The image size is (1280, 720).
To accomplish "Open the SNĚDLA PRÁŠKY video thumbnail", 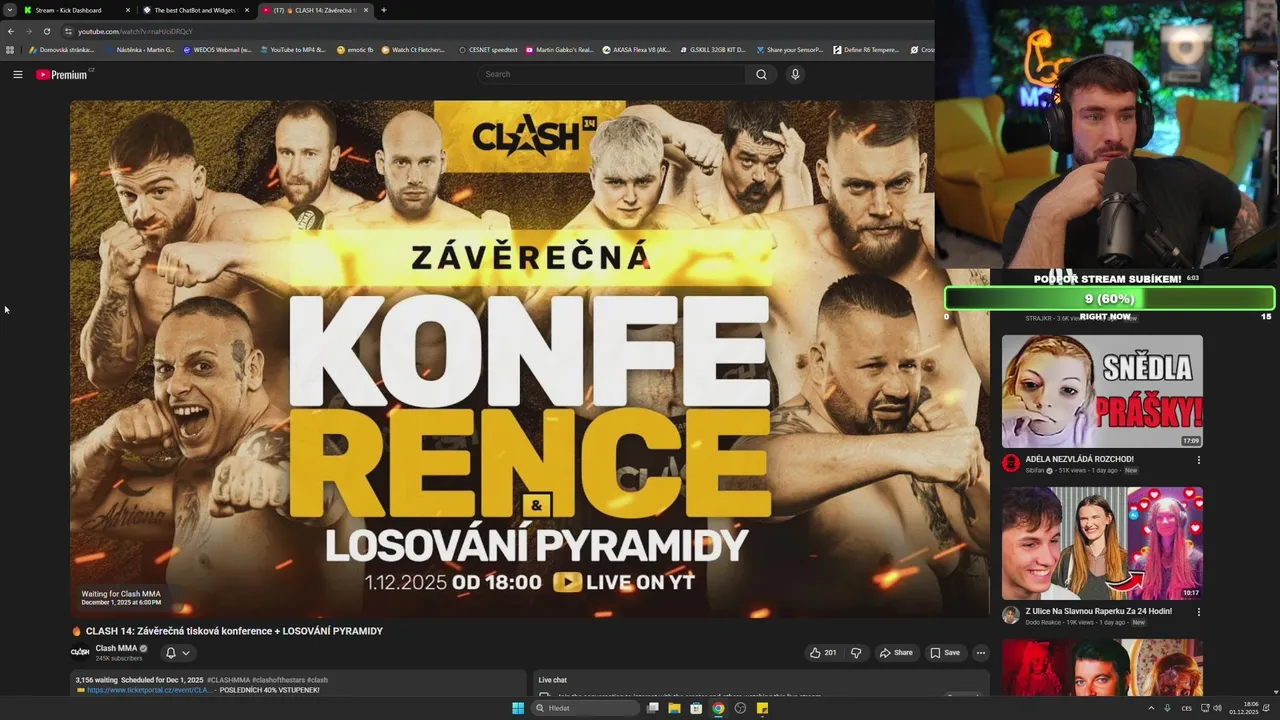I will pyautogui.click(x=1102, y=391).
